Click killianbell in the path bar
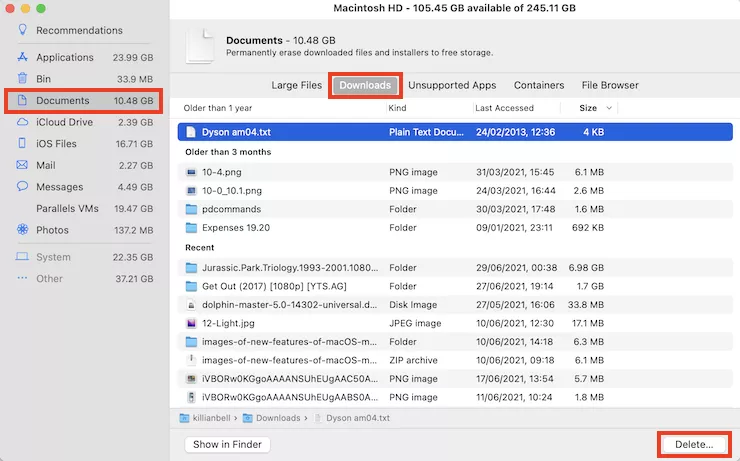The image size is (740, 461). pos(211,418)
